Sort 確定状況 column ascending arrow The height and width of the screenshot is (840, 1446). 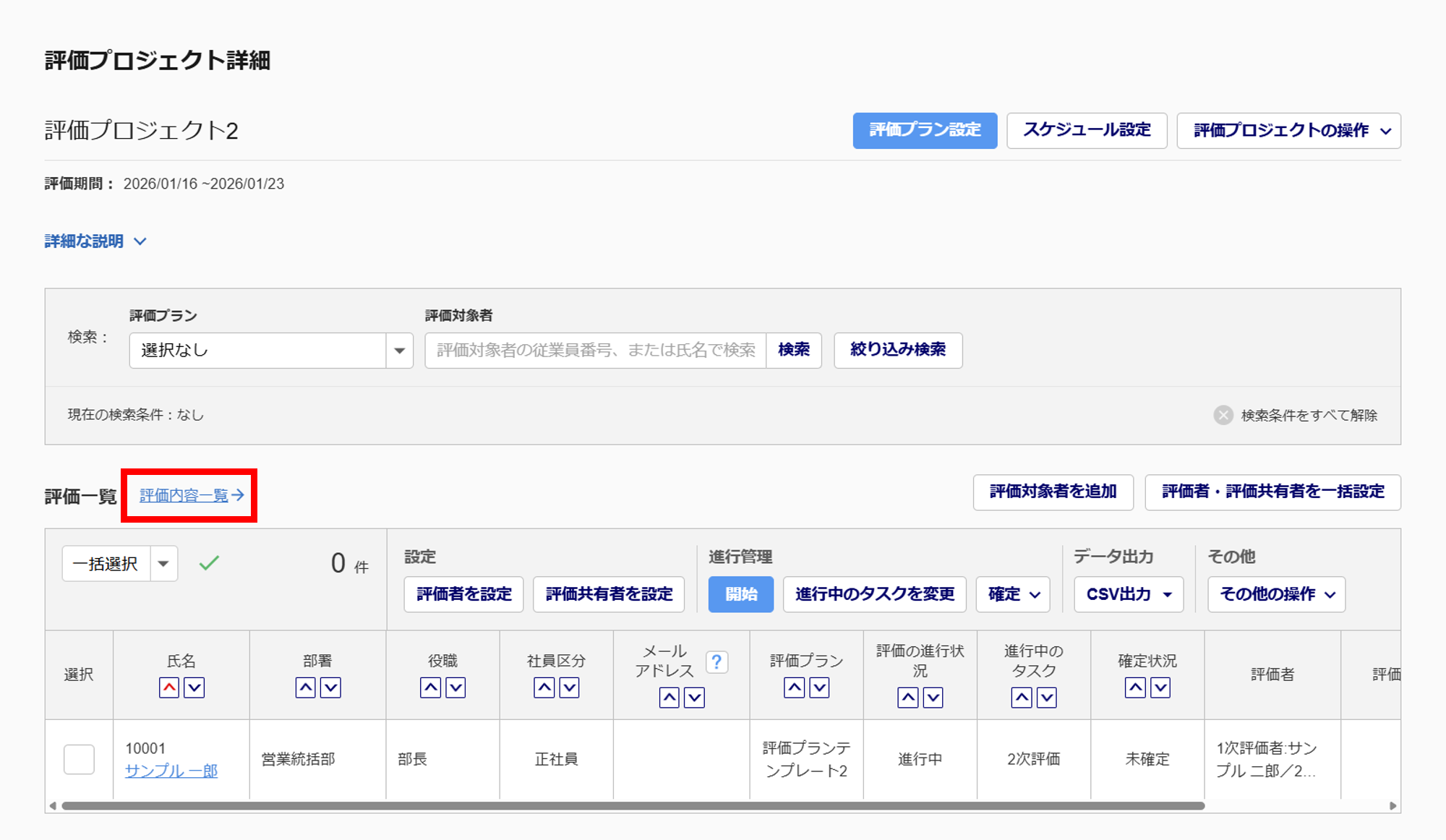pyautogui.click(x=1135, y=687)
